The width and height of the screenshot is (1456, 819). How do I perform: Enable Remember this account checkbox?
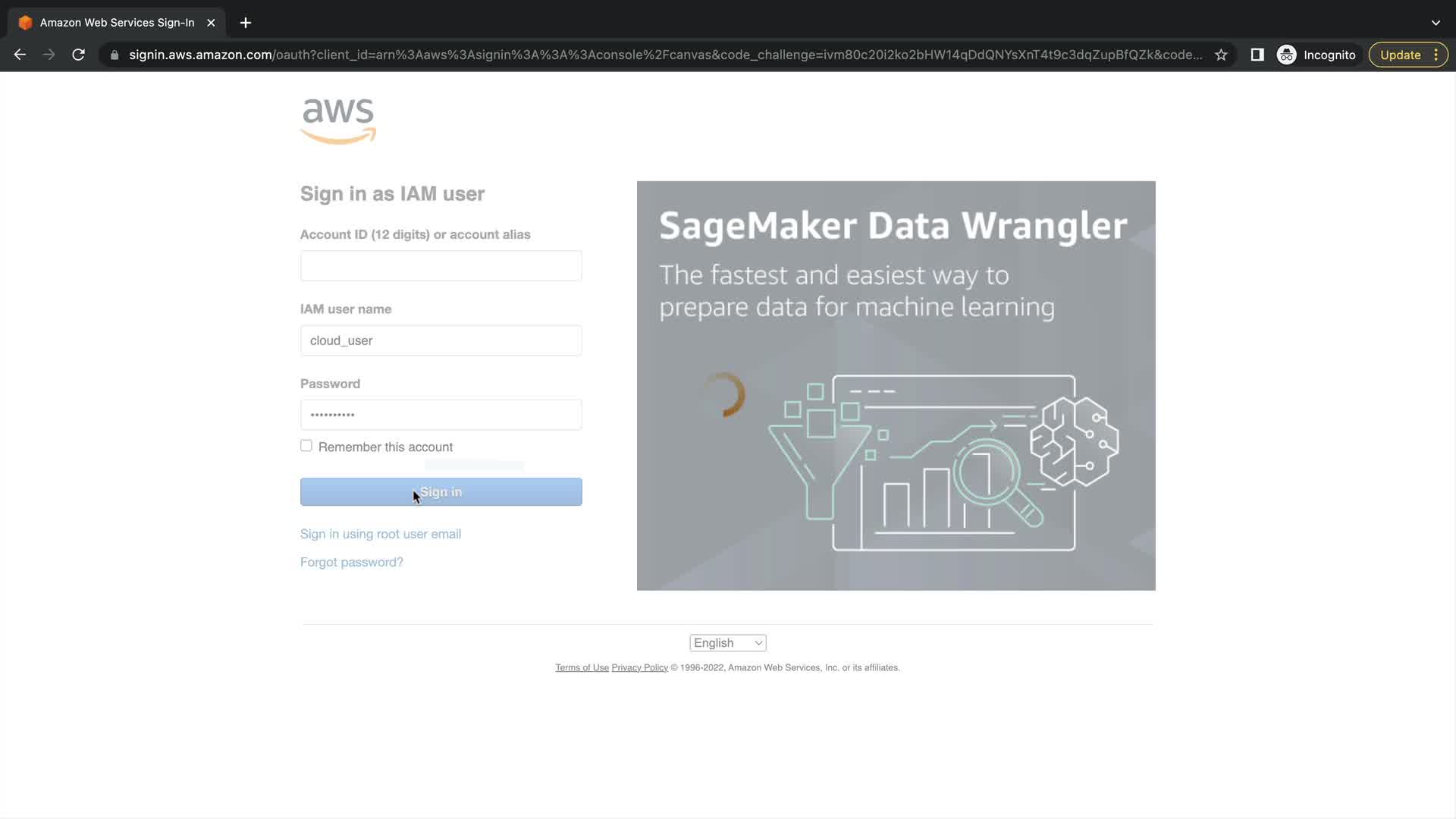[x=306, y=446]
